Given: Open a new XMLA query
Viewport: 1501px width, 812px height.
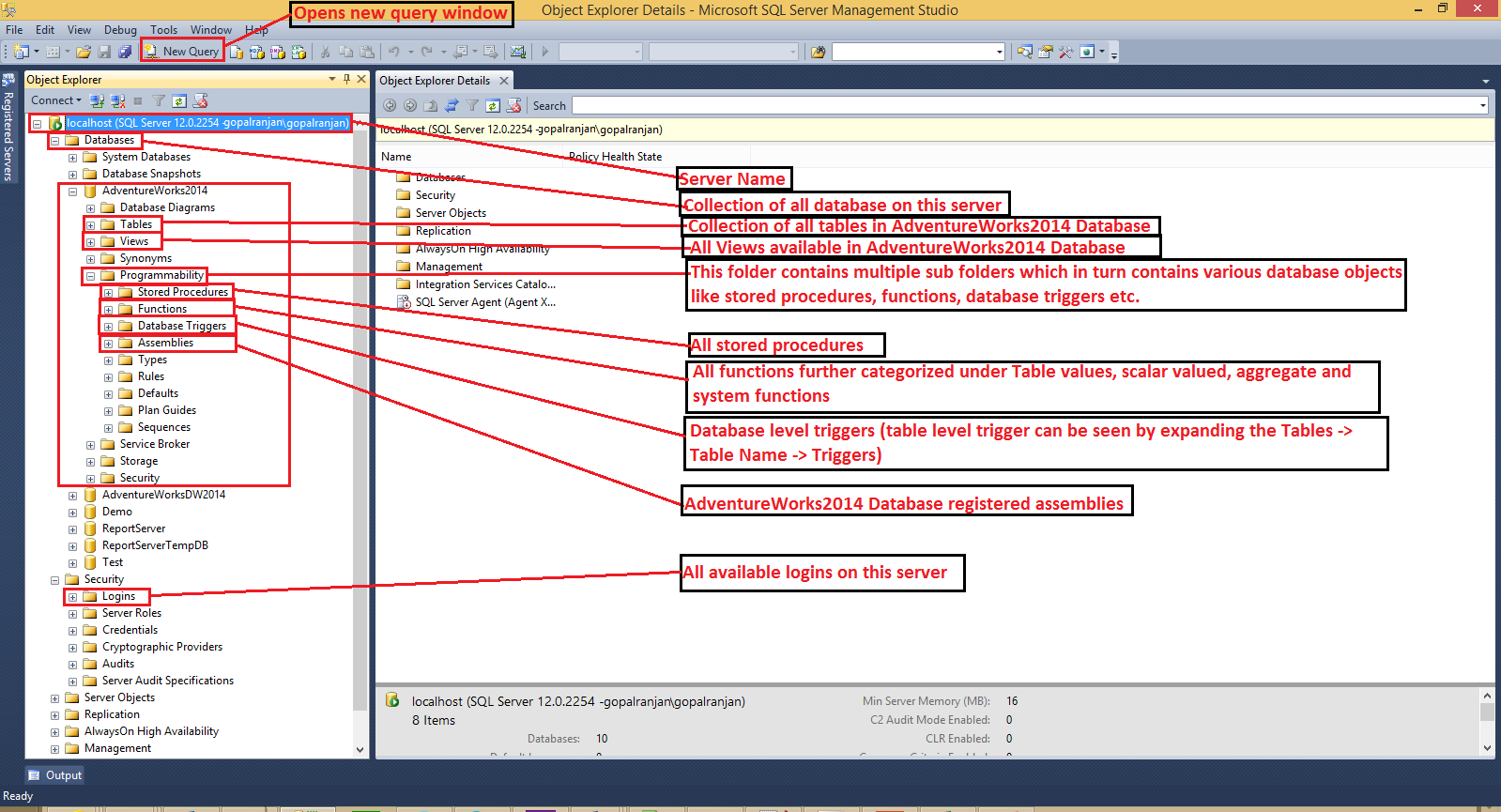Looking at the screenshot, I should pyautogui.click(x=299, y=52).
